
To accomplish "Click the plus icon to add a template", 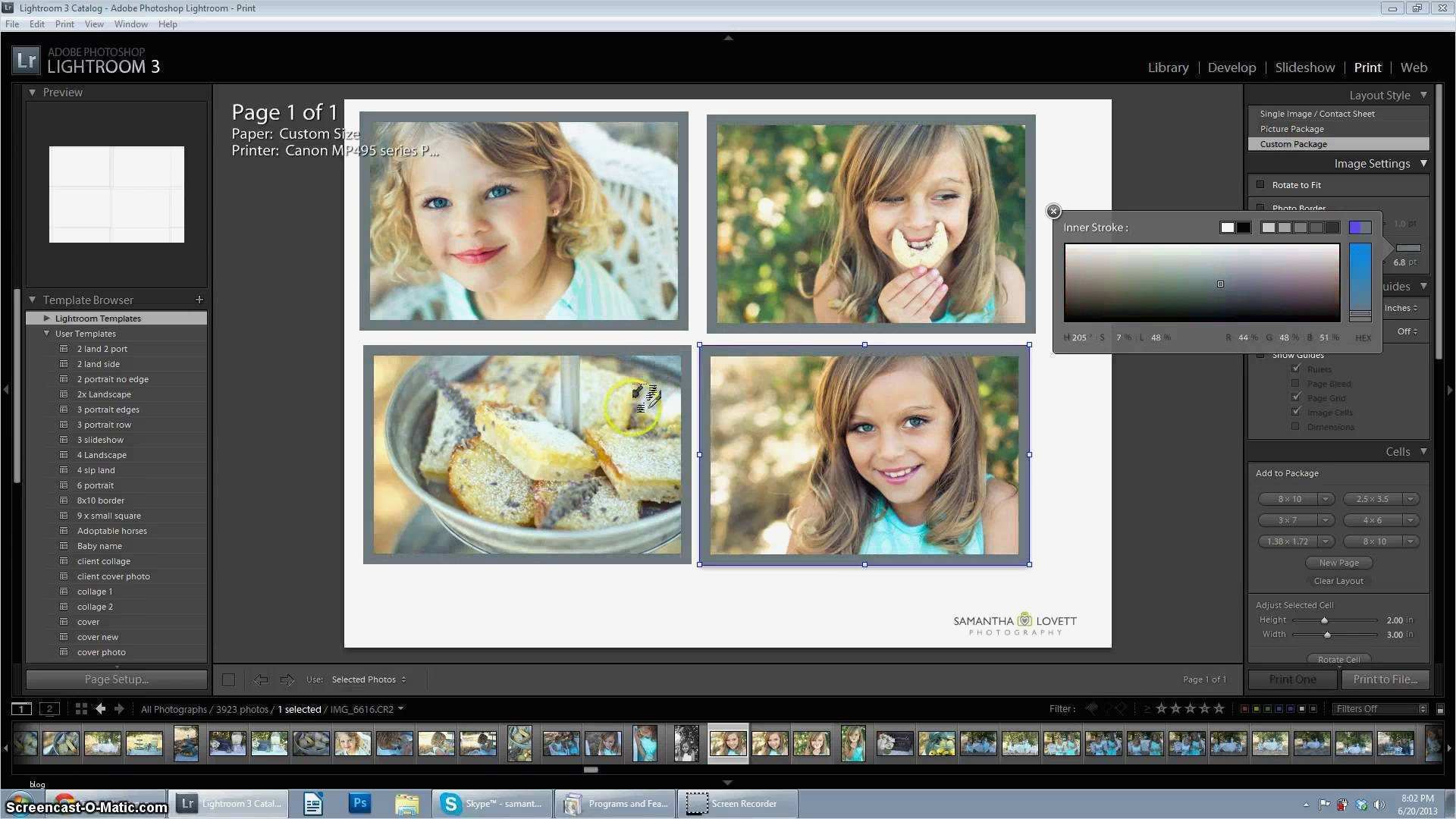I will (x=199, y=300).
